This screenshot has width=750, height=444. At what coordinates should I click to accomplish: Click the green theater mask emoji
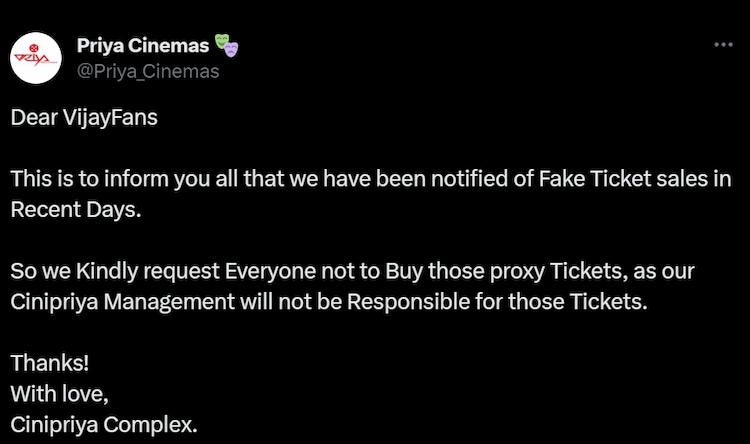pos(222,43)
